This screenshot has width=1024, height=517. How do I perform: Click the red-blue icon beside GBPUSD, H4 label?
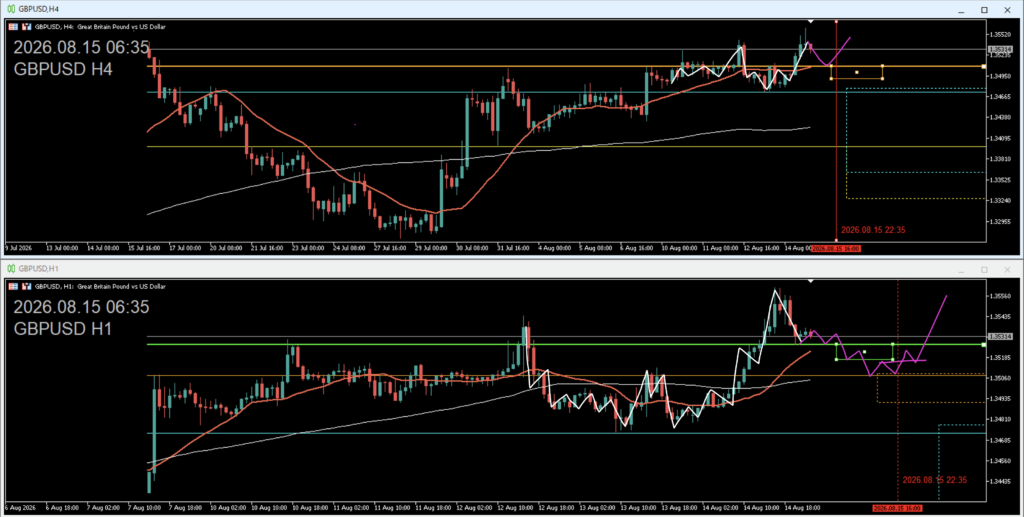pos(27,27)
